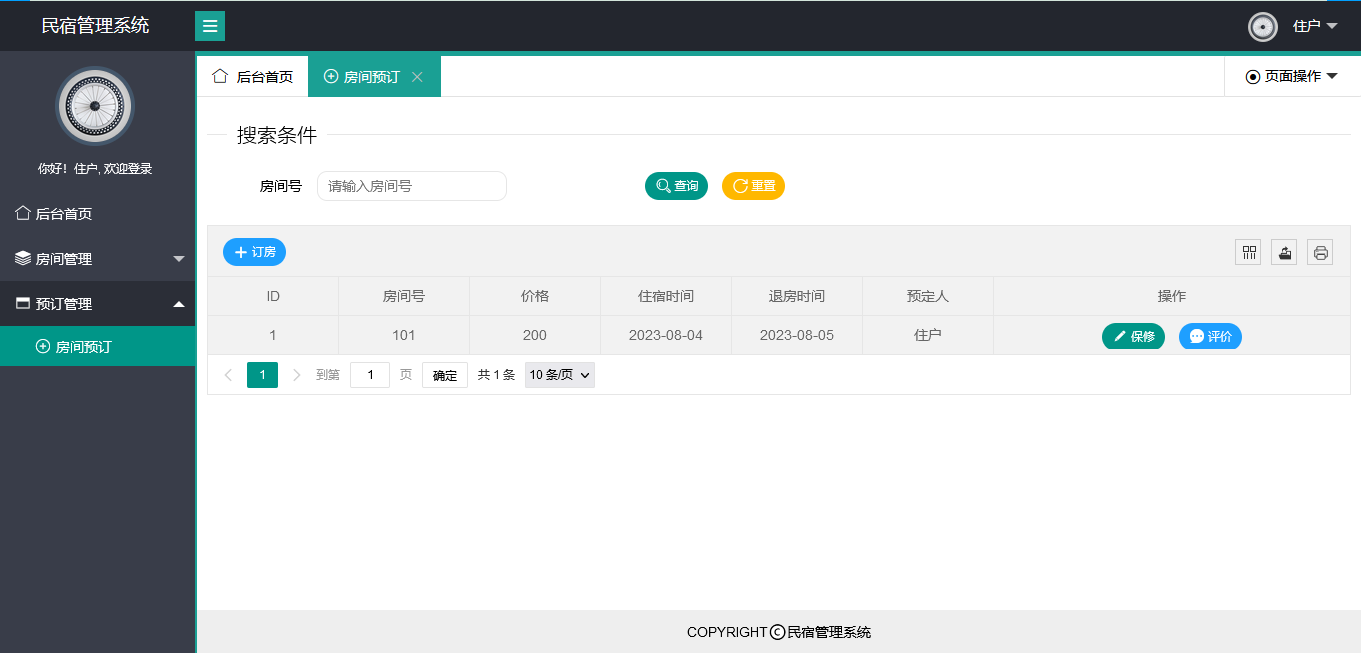
Task: Switch to the 后台首页 tab
Action: pyautogui.click(x=253, y=76)
